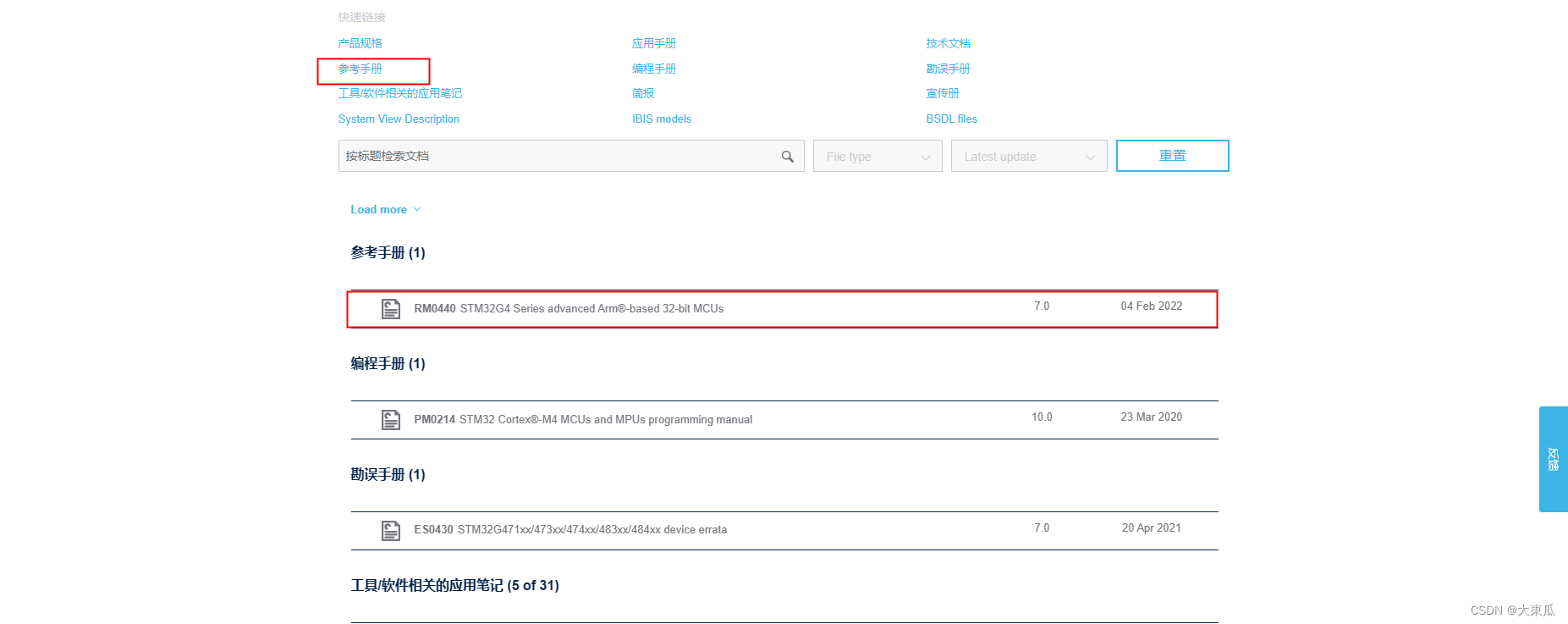Open the 技术文档 quick link
The image size is (1568, 624).
click(x=948, y=43)
